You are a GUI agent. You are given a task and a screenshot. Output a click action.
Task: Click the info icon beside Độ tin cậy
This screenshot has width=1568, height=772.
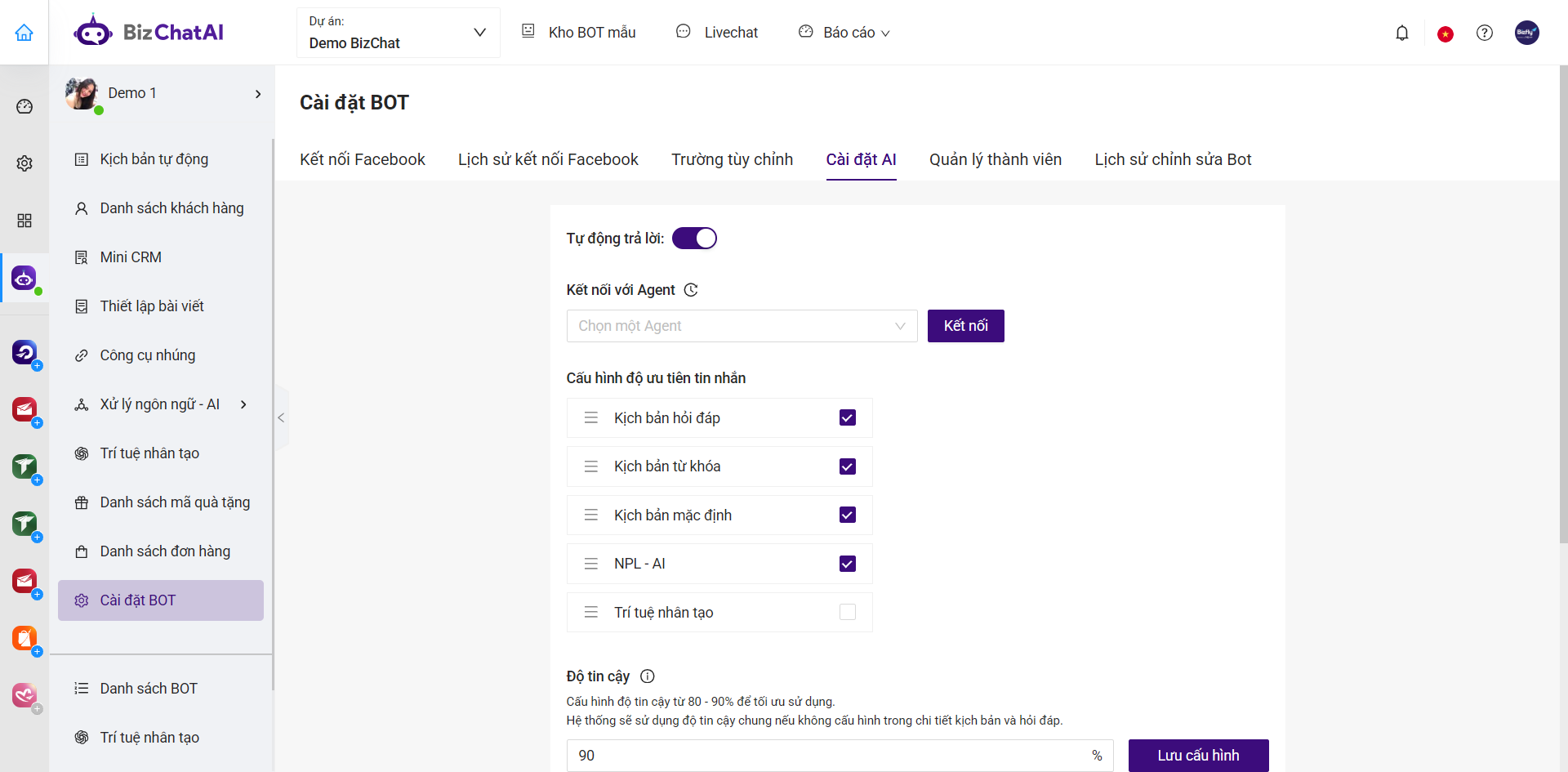click(x=647, y=676)
